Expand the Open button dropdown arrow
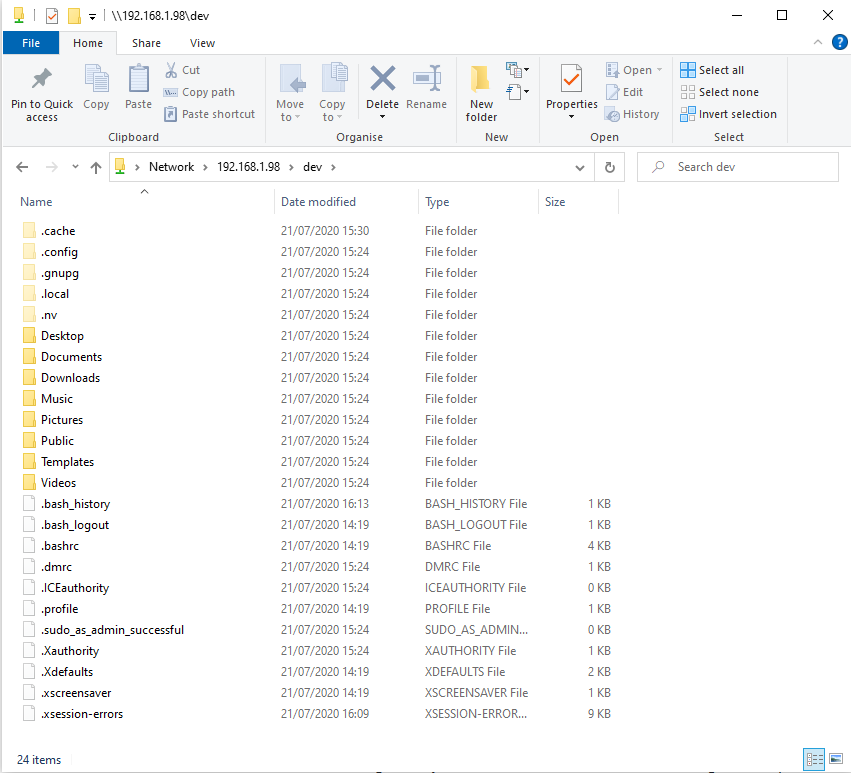 (x=659, y=70)
